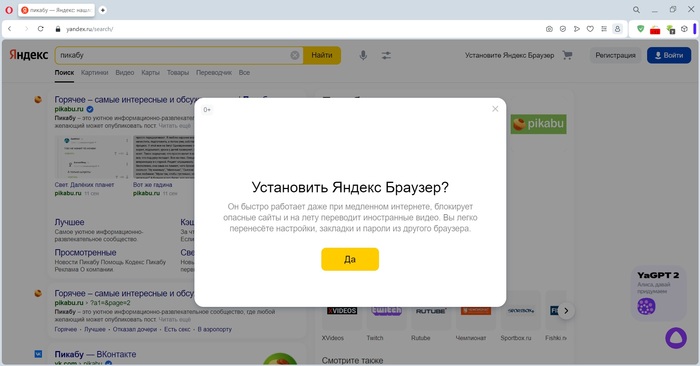Viewport: 700px width, 366px height.
Task: Select the Поиск search tab
Action: (x=64, y=72)
